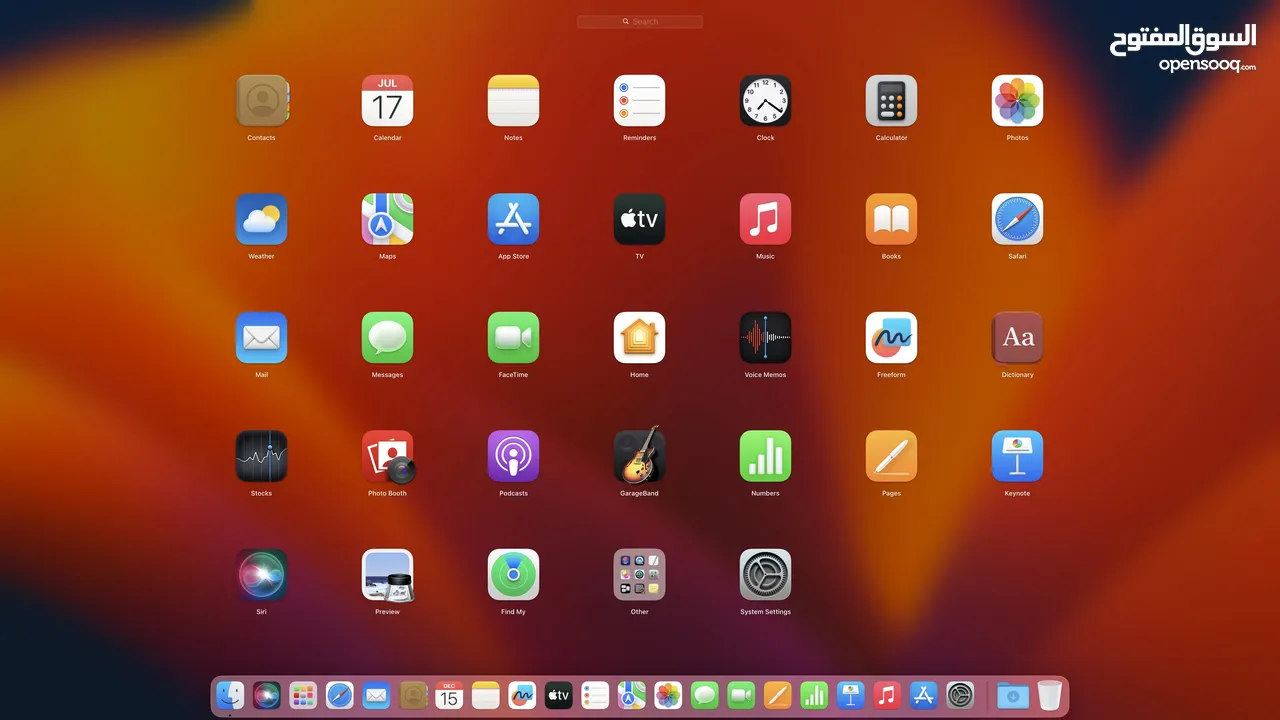Image resolution: width=1280 pixels, height=720 pixels.
Task: Open Contacts from the Launchpad grid
Action: point(261,100)
